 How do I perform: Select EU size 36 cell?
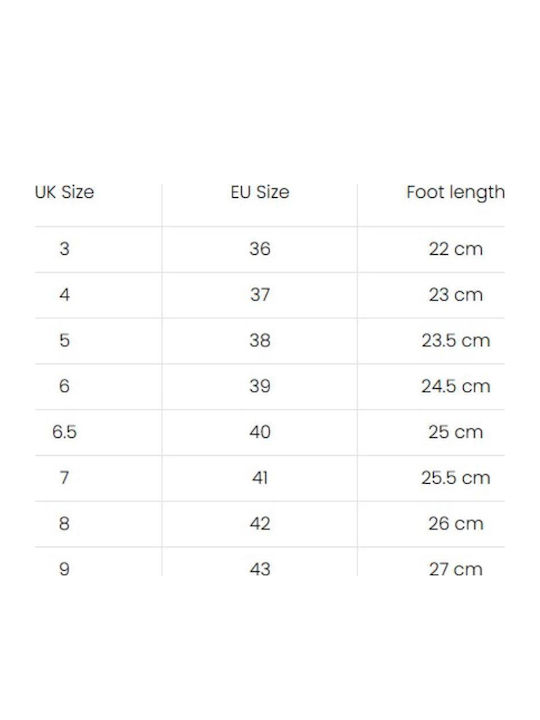click(260, 249)
